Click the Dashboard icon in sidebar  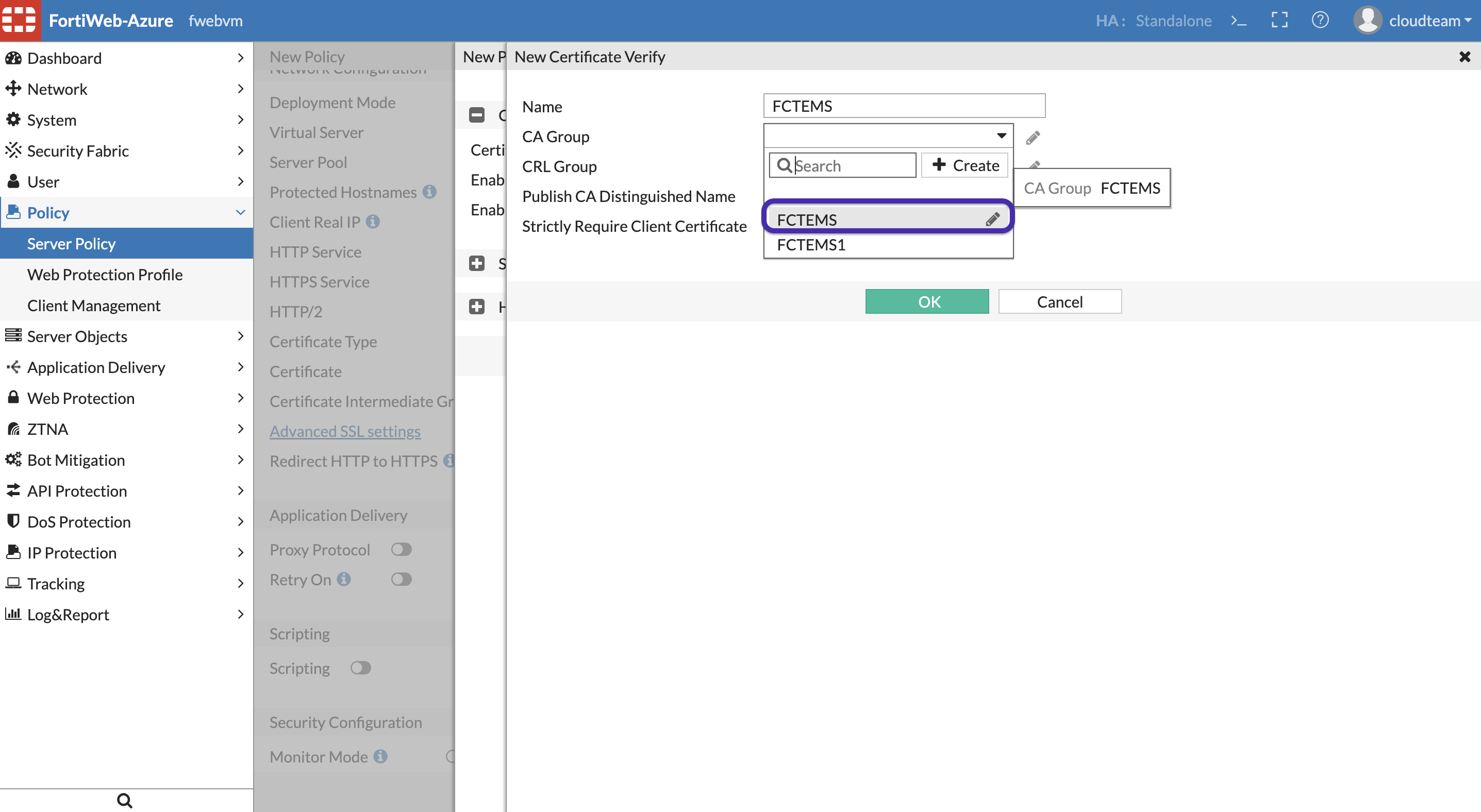(x=14, y=58)
